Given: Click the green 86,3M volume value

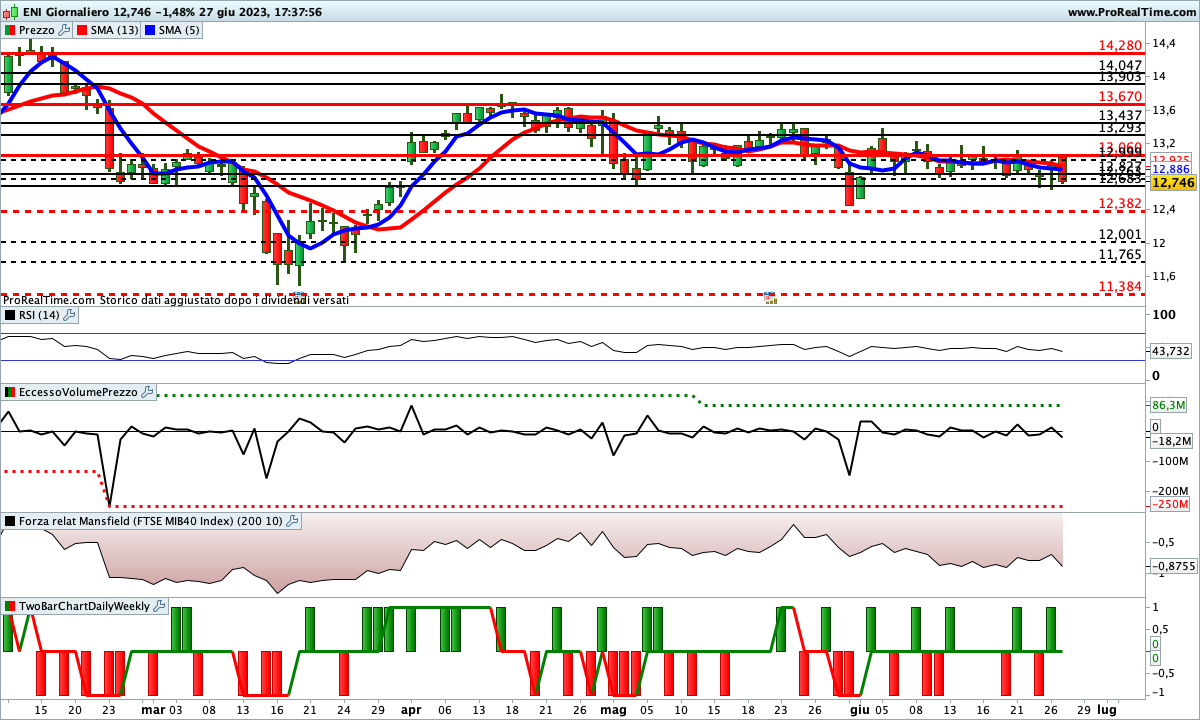Looking at the screenshot, I should pyautogui.click(x=1169, y=405).
